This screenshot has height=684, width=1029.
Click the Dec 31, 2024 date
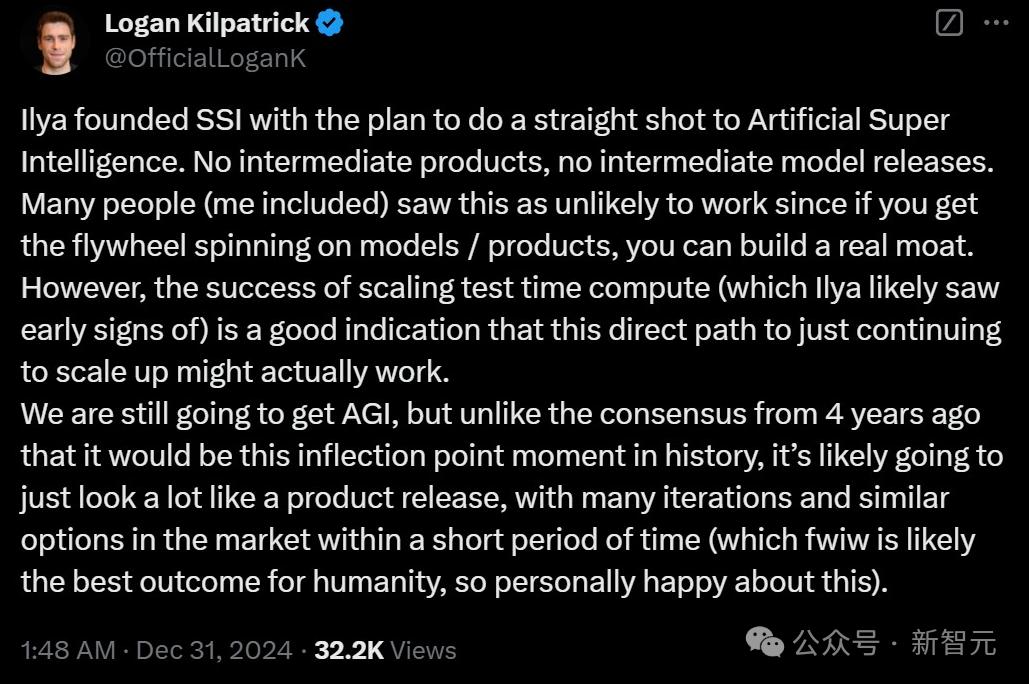tap(214, 651)
